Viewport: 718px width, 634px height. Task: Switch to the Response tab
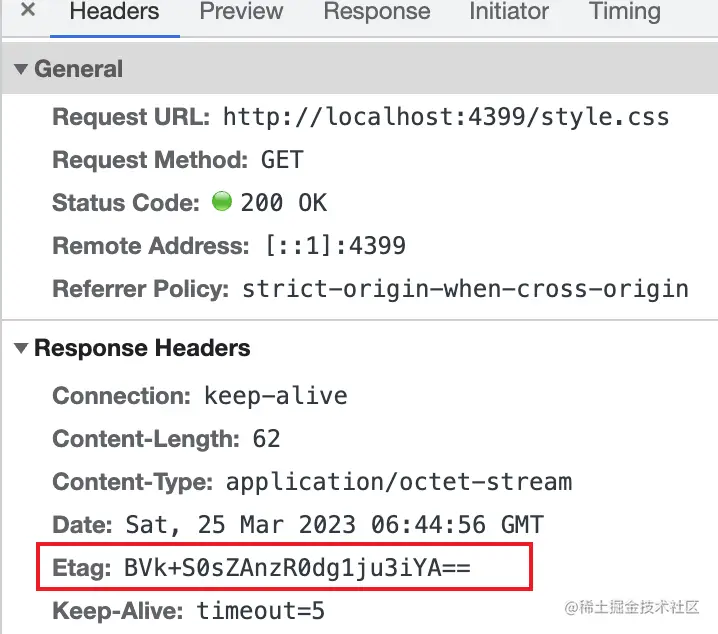(x=377, y=12)
